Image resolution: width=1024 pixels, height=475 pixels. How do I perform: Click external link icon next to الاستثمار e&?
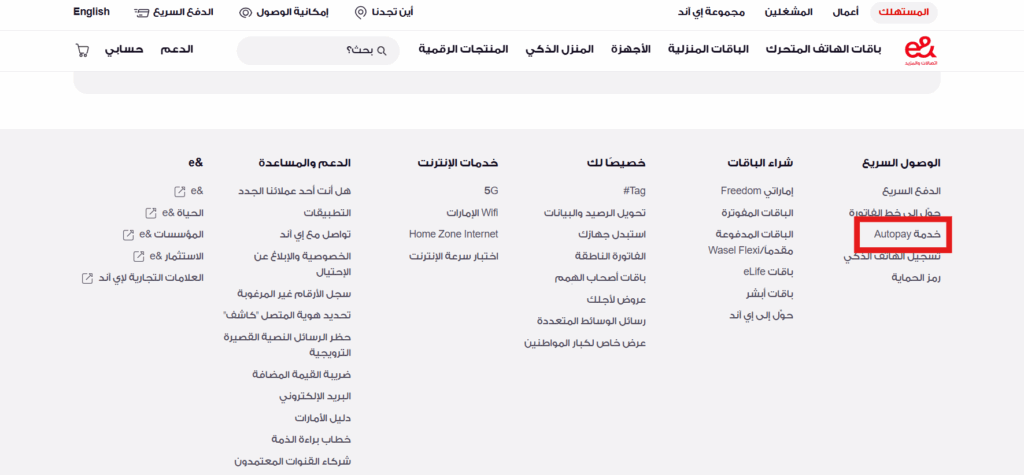coord(138,256)
